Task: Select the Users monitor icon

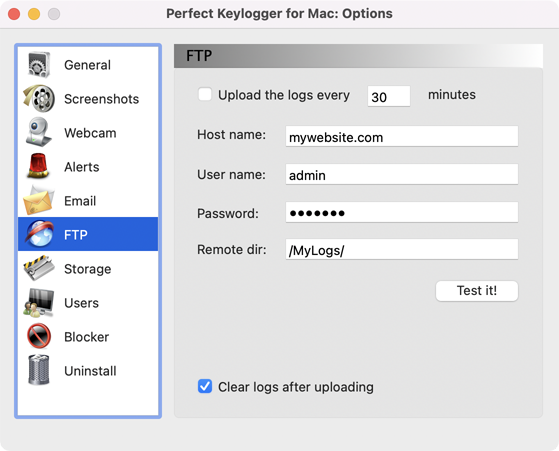Action: 39,302
